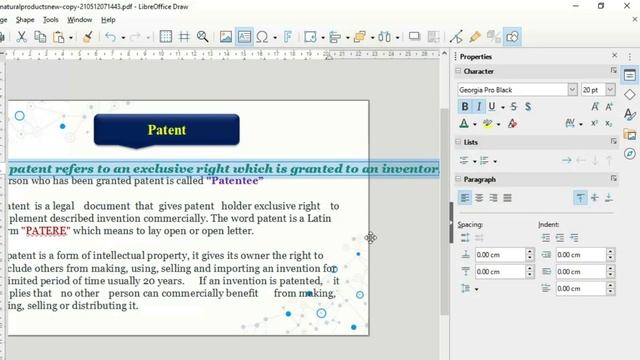Open Arrange objects tool
640x360 pixels.
pos(360,37)
